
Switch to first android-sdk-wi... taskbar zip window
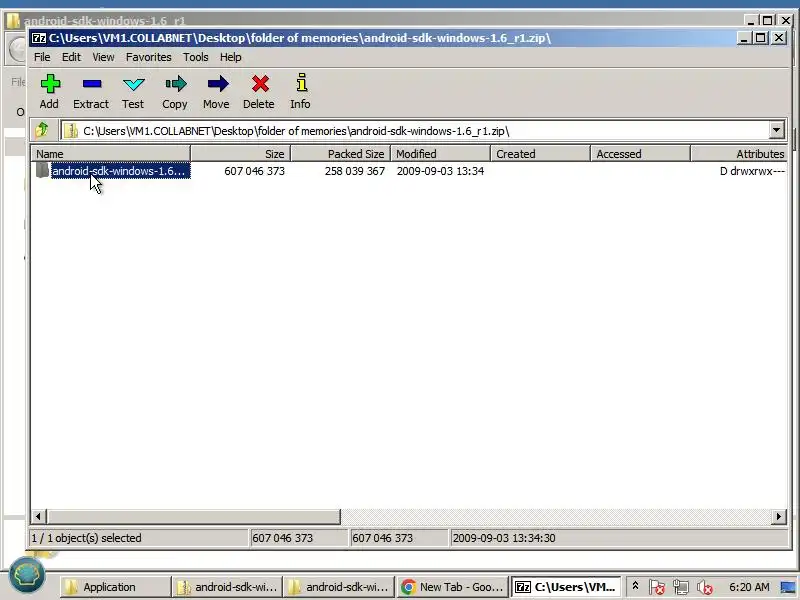pyautogui.click(x=227, y=587)
